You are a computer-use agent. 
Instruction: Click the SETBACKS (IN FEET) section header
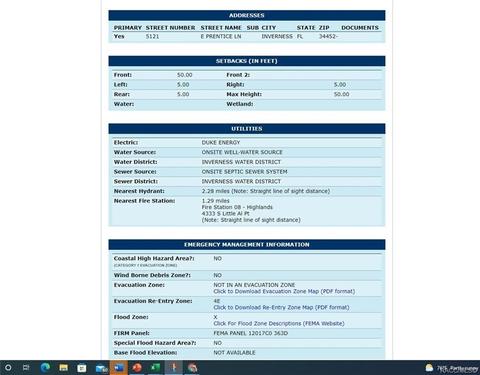[247, 61]
